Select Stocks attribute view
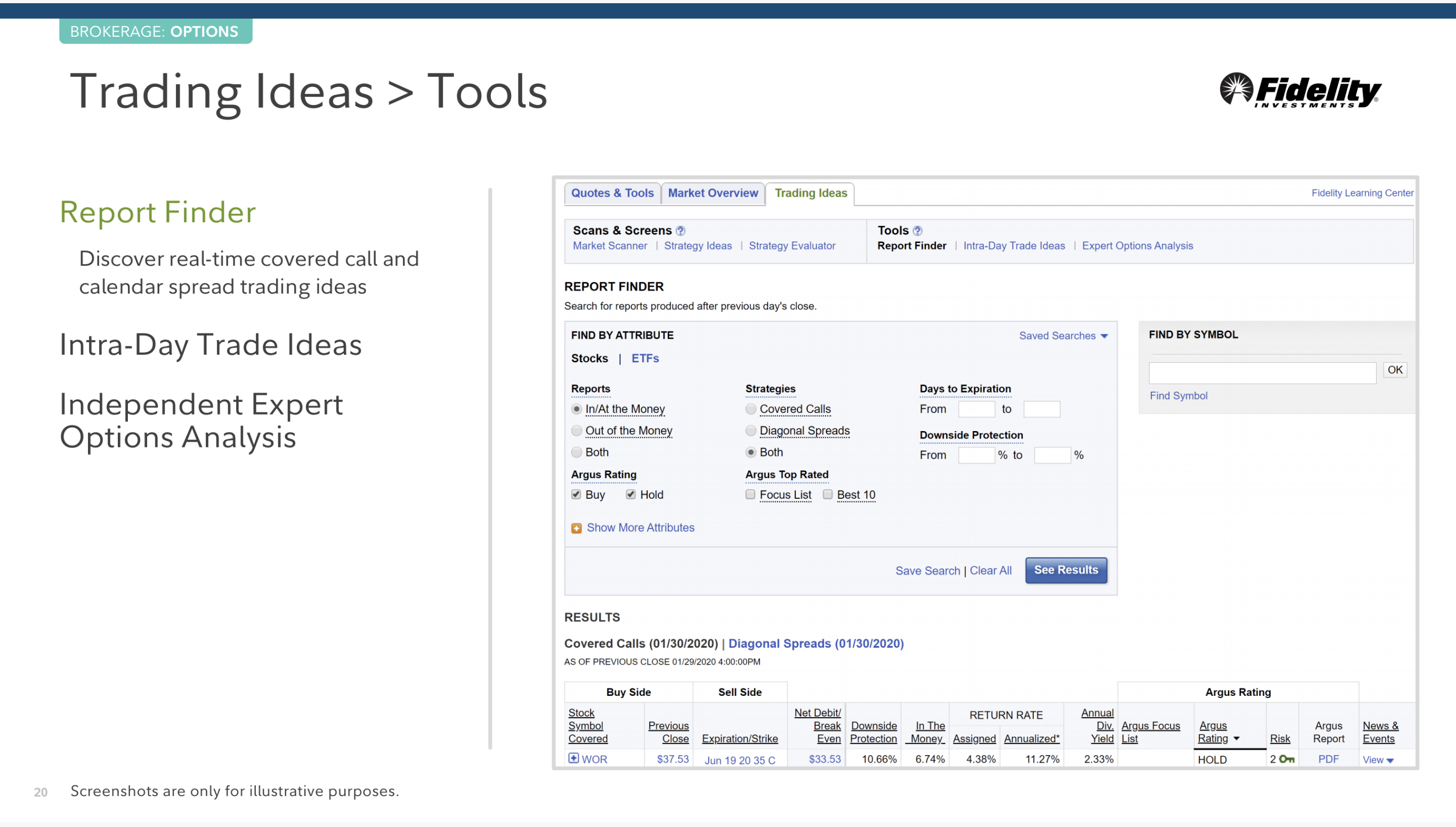1456x827 pixels. tap(589, 359)
